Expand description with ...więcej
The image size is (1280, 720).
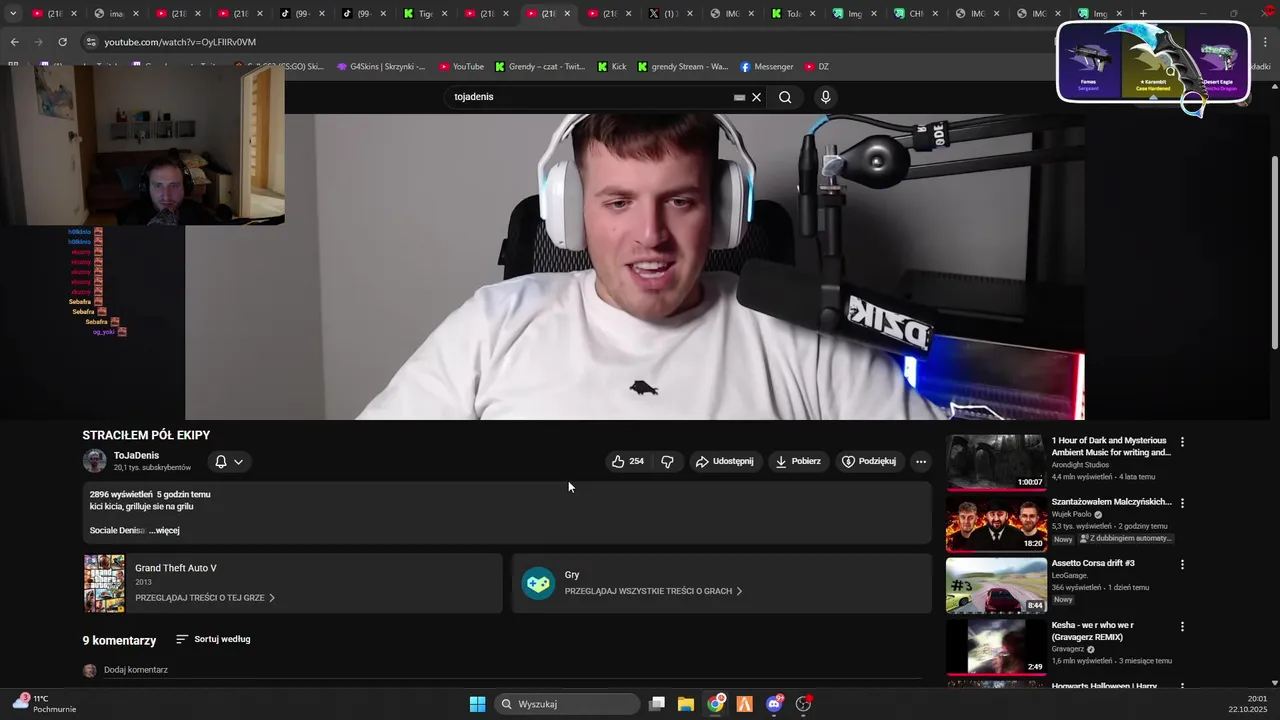click(164, 530)
